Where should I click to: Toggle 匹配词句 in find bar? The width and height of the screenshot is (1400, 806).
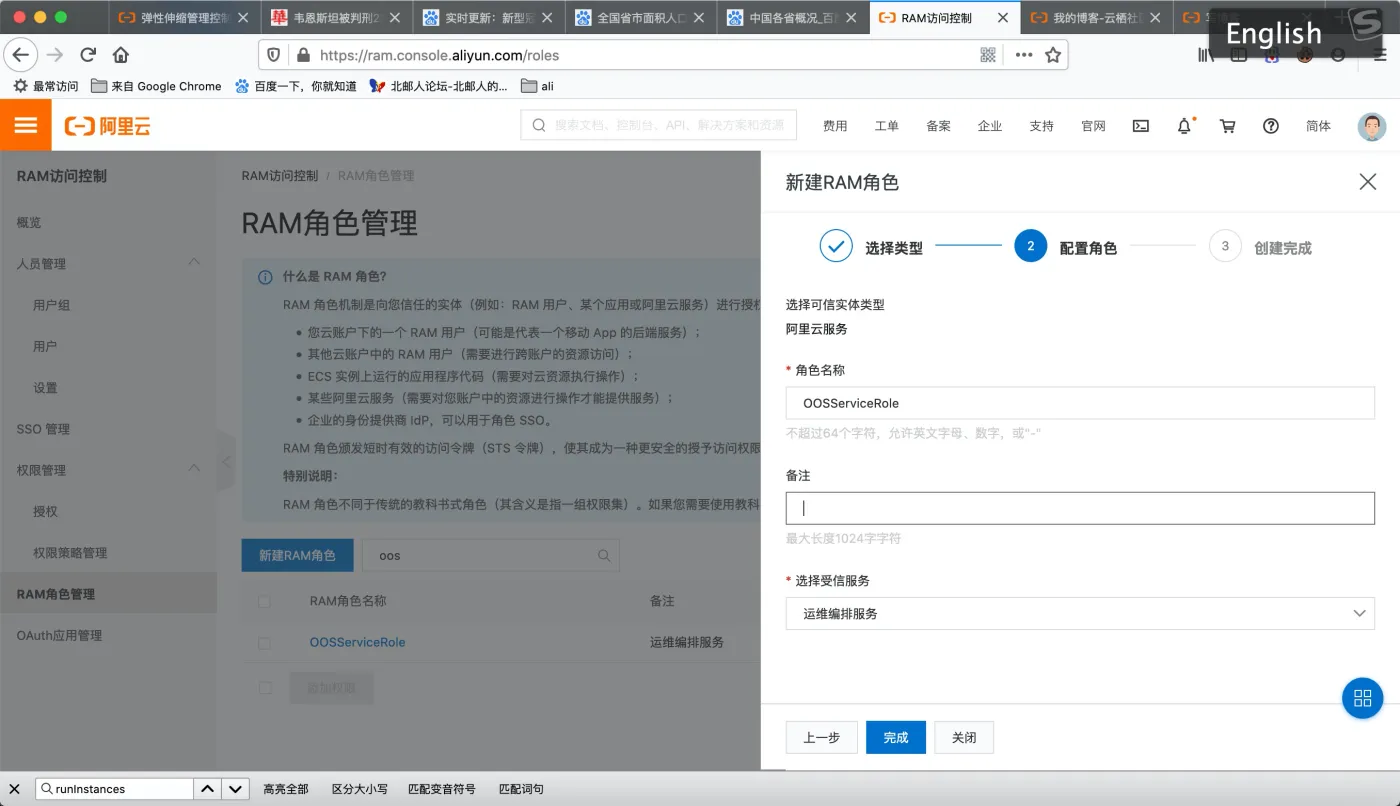coord(521,789)
